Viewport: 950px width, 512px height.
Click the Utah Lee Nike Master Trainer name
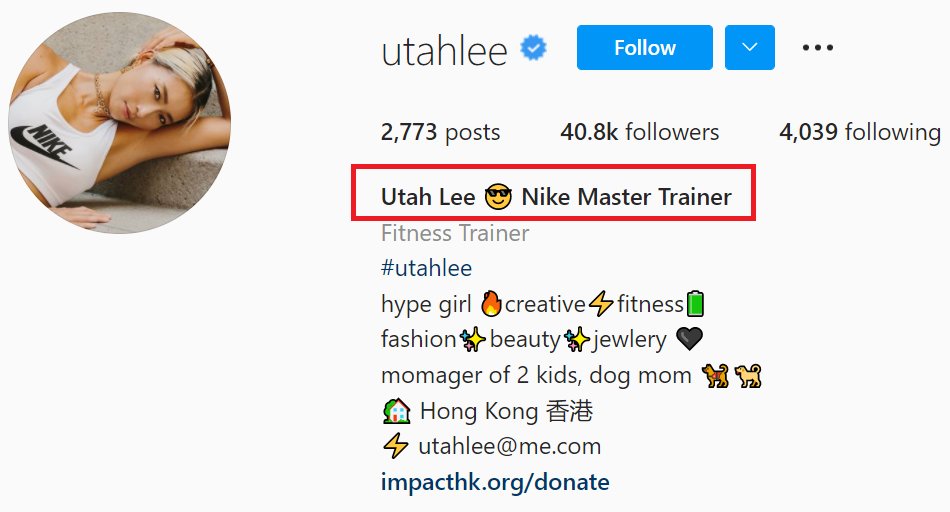pos(556,197)
